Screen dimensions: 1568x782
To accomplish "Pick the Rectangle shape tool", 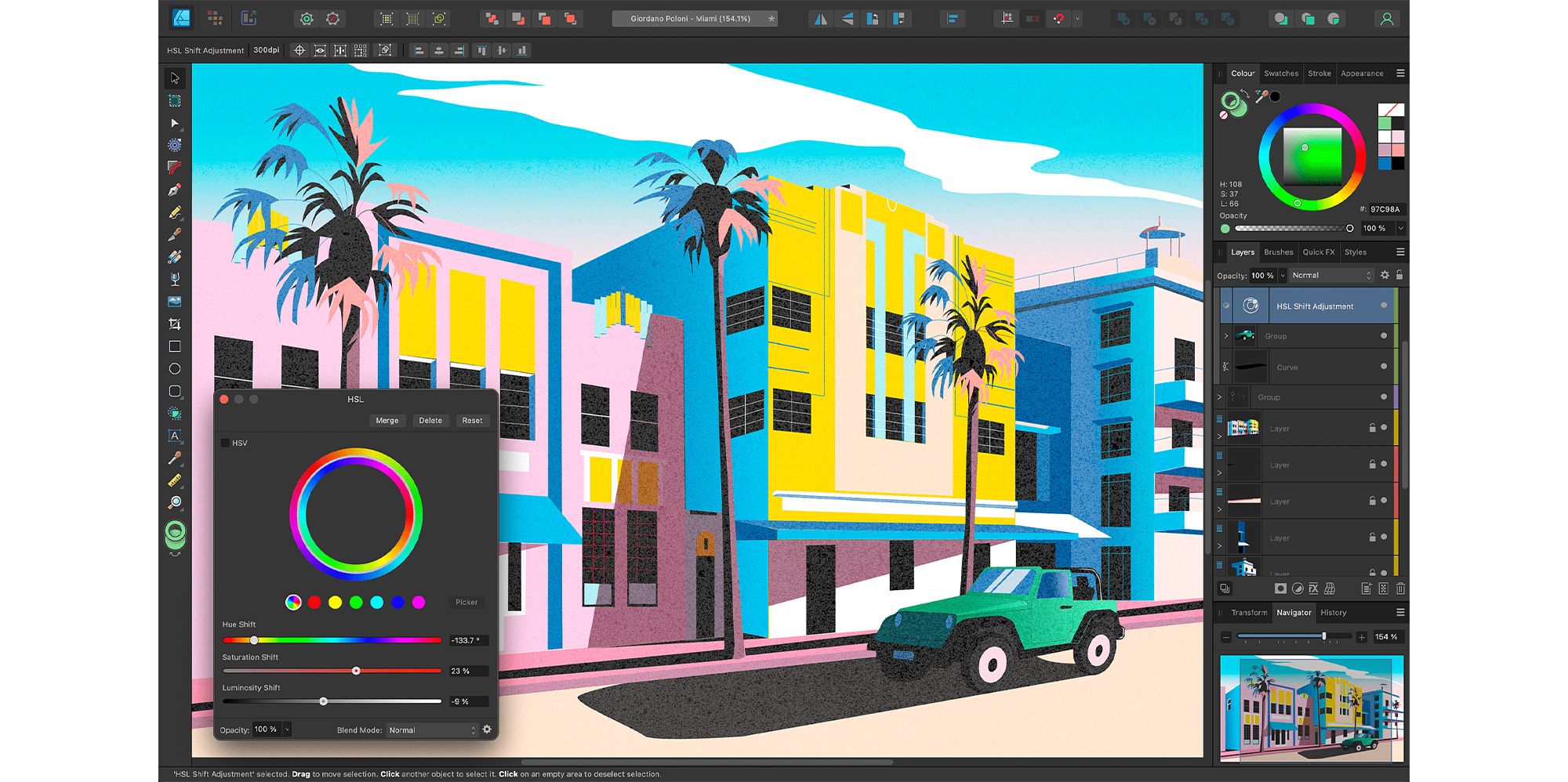I will 175,346.
